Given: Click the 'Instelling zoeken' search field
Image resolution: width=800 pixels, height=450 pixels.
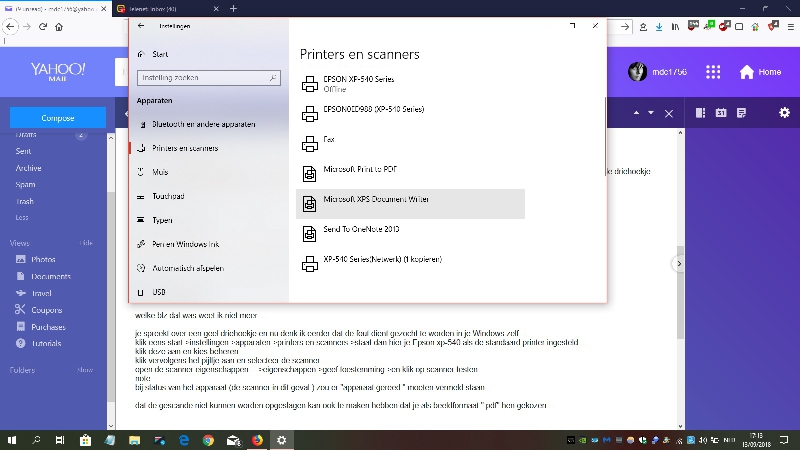Looking at the screenshot, I should pos(209,78).
